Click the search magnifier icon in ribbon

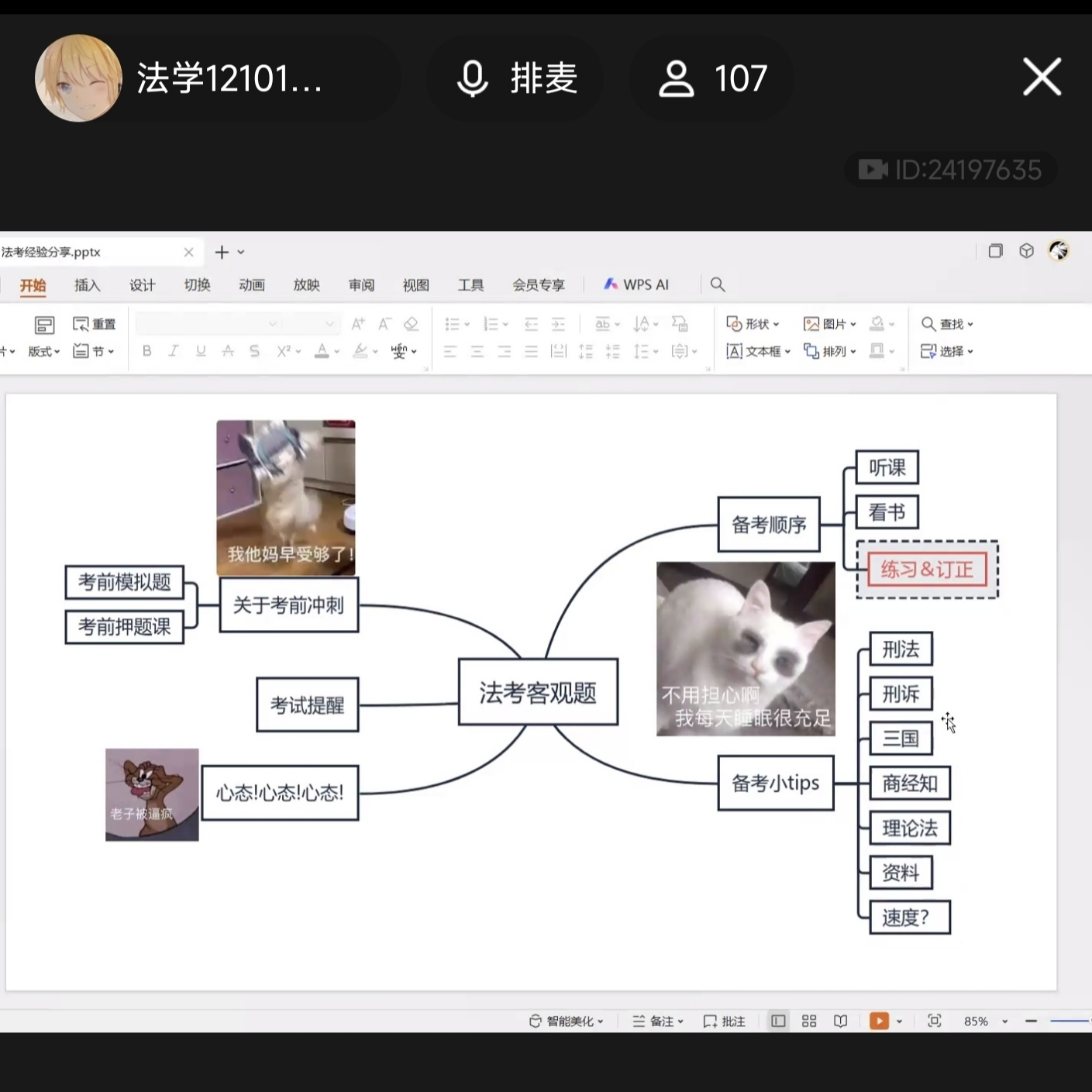718,285
